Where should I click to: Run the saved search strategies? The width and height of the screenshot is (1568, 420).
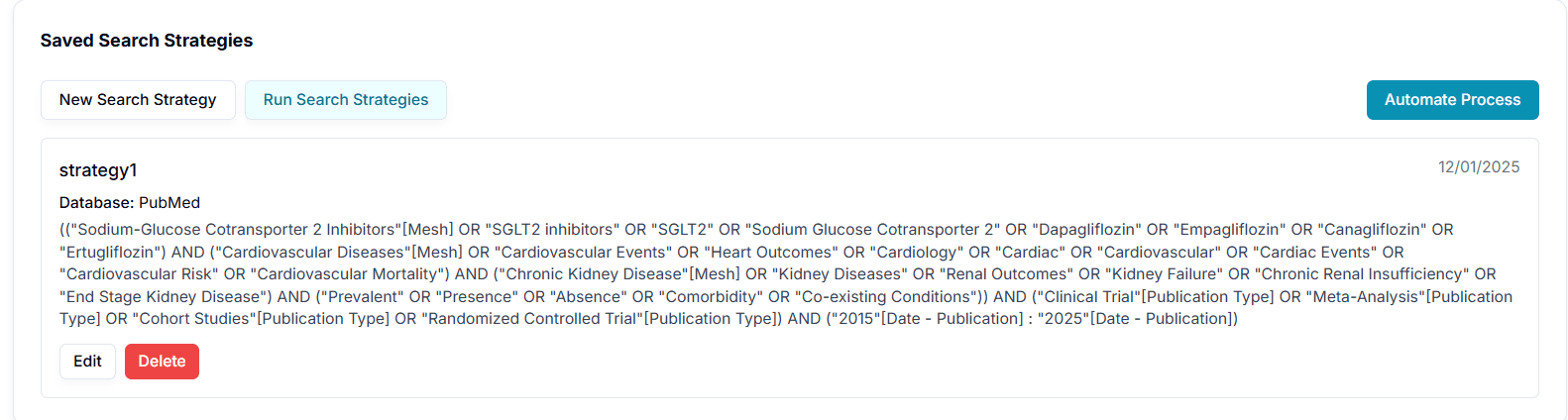(346, 100)
